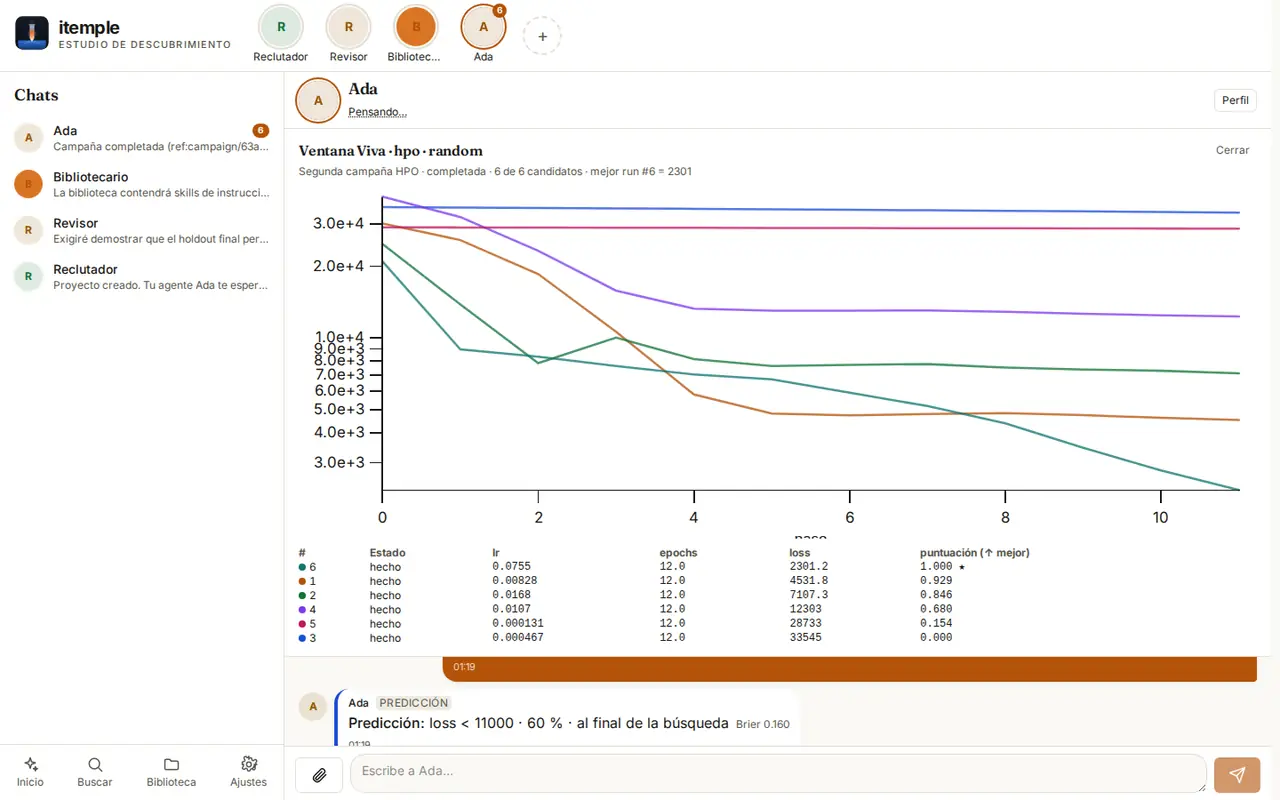The width and height of the screenshot is (1280, 800).
Task: Click the teal color dot for run 6
Action: pos(302,567)
